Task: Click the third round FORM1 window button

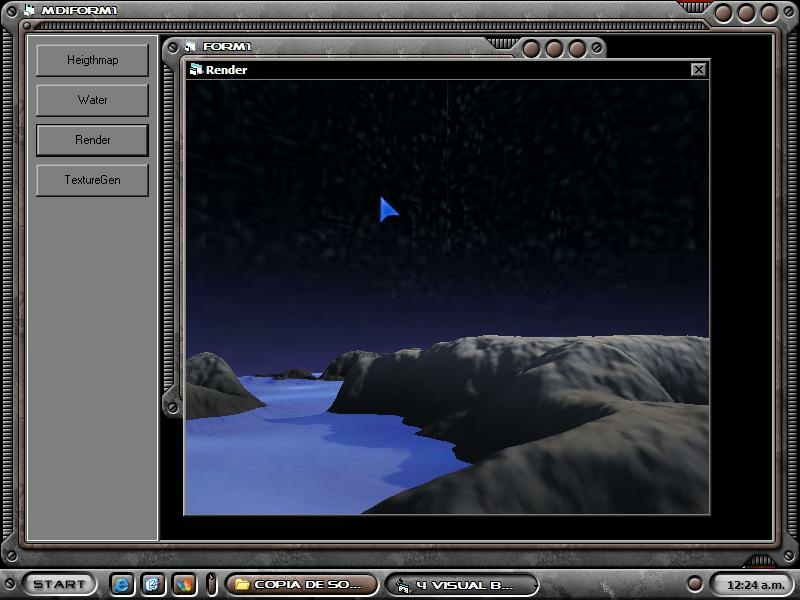Action: [x=577, y=49]
